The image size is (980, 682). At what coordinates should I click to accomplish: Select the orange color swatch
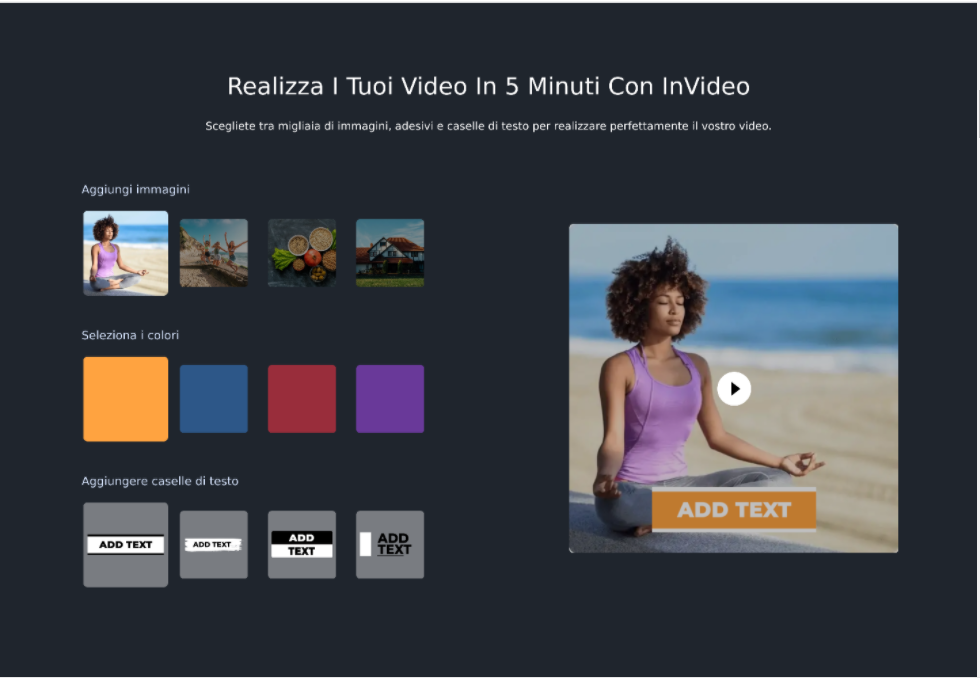(125, 399)
